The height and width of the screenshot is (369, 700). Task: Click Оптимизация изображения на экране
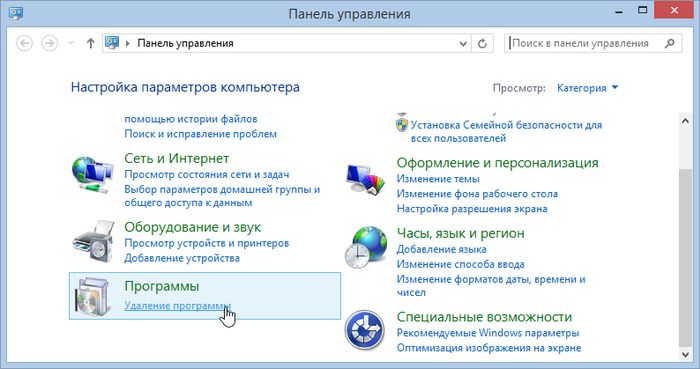click(x=489, y=348)
